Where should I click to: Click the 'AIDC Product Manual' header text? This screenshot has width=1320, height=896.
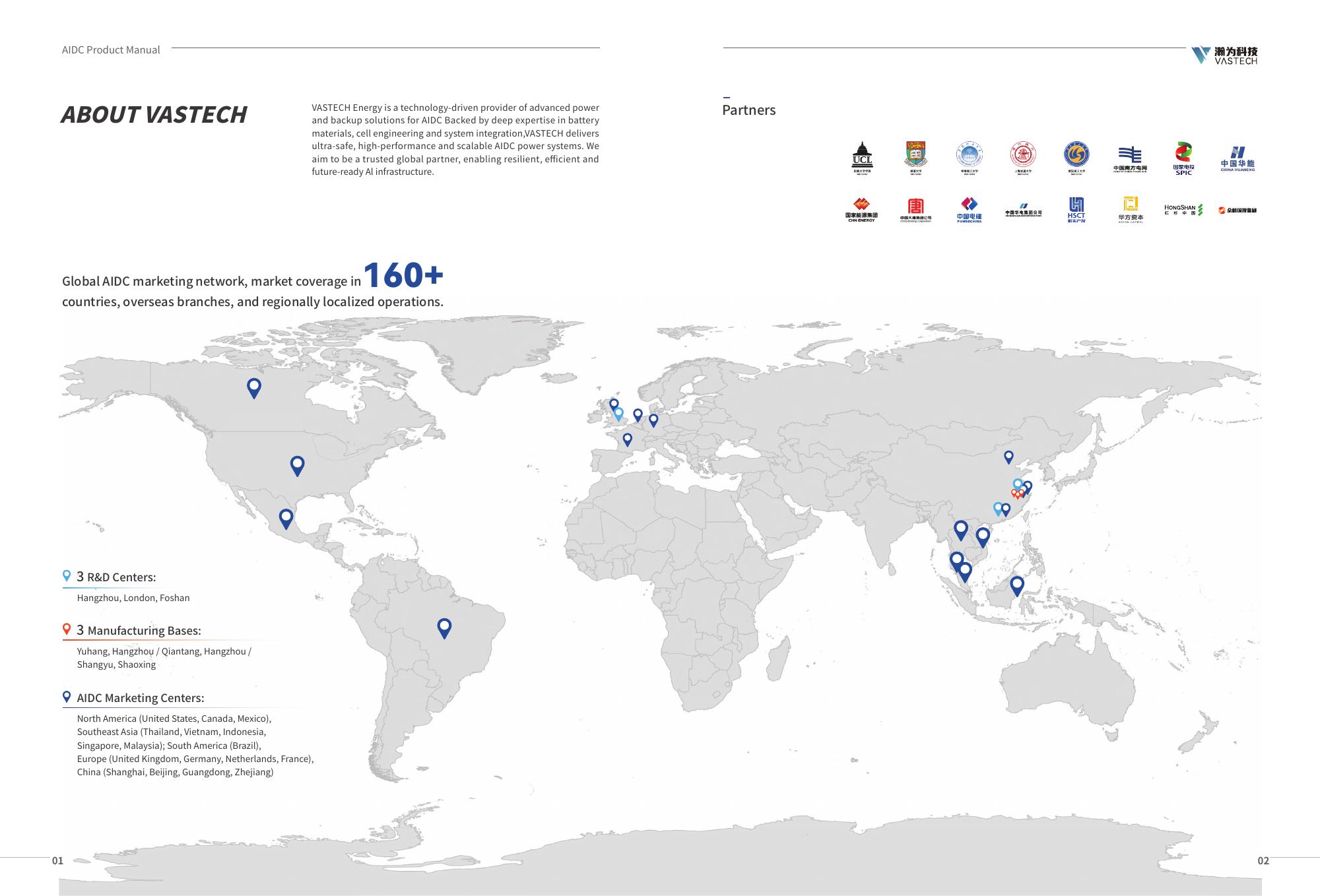pos(111,50)
